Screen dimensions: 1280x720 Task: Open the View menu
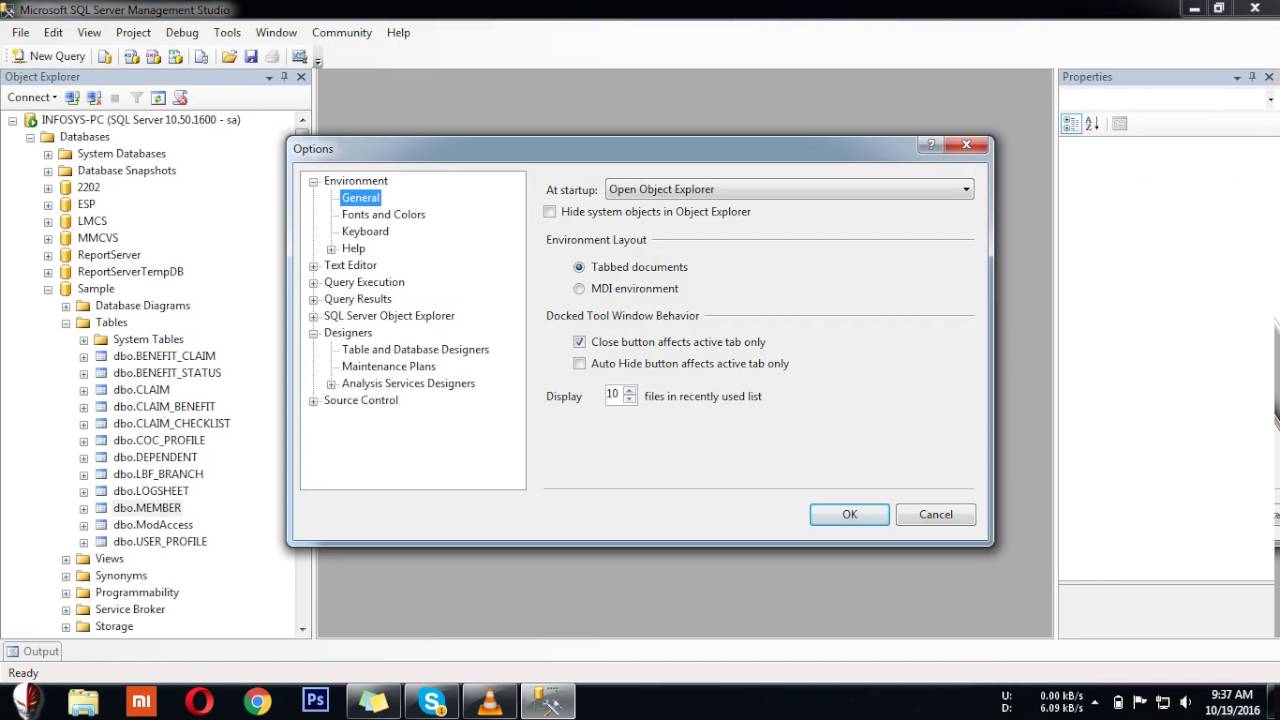click(x=89, y=32)
